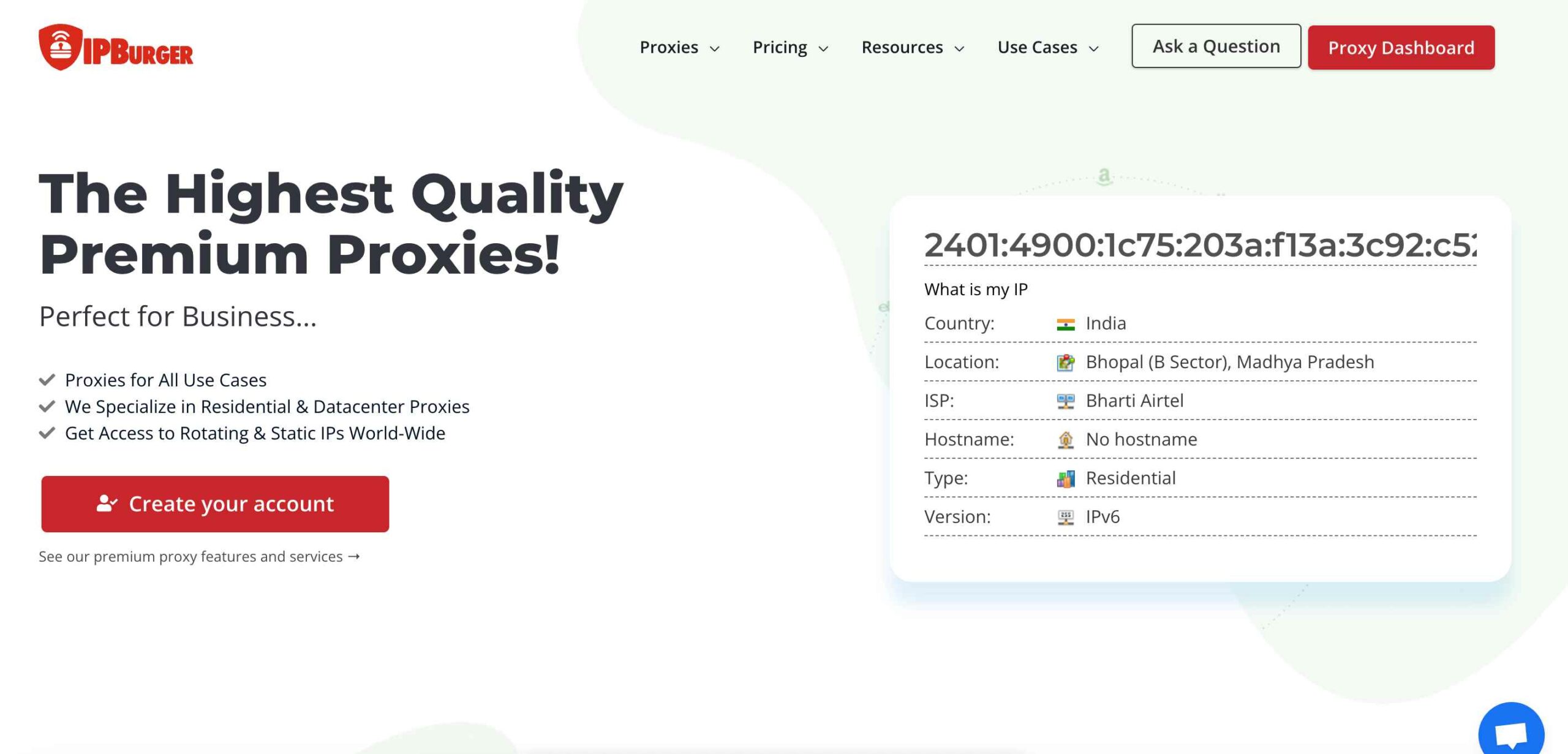Click the Country: label
The height and width of the screenshot is (754, 1568).
tap(959, 323)
